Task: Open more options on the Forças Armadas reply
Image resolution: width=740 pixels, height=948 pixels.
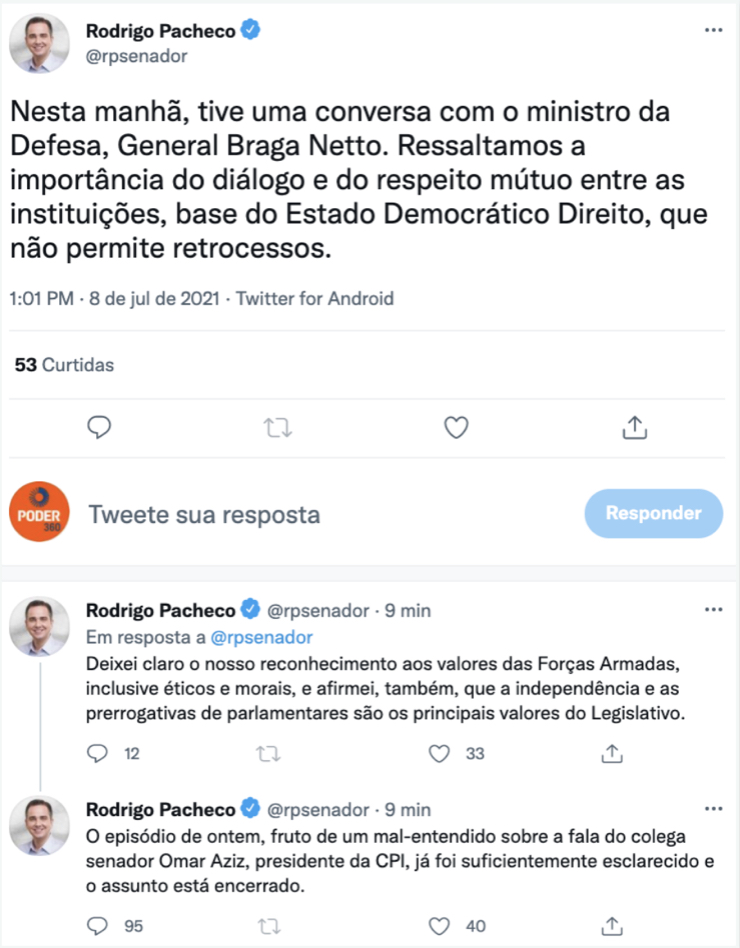Action: click(713, 609)
